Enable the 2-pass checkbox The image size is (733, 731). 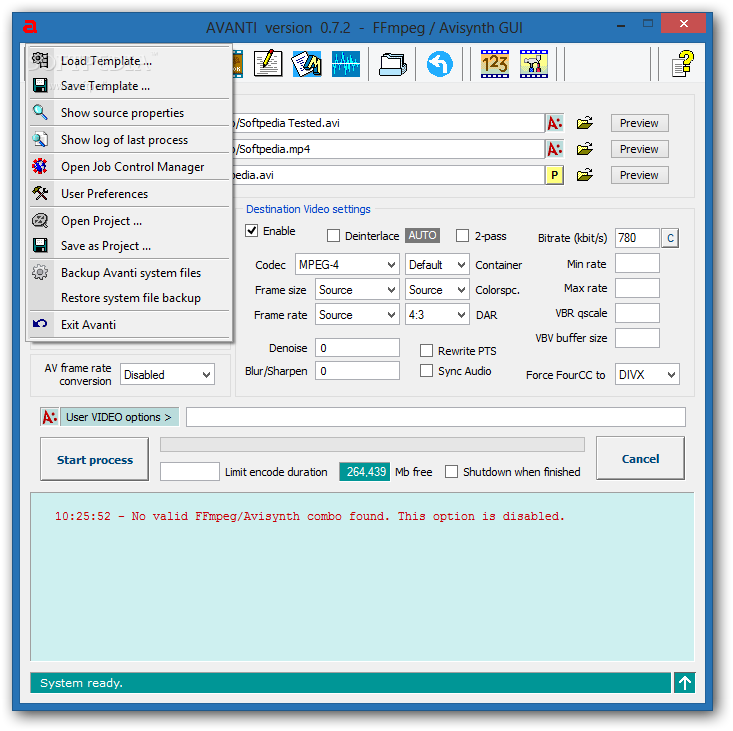[462, 236]
